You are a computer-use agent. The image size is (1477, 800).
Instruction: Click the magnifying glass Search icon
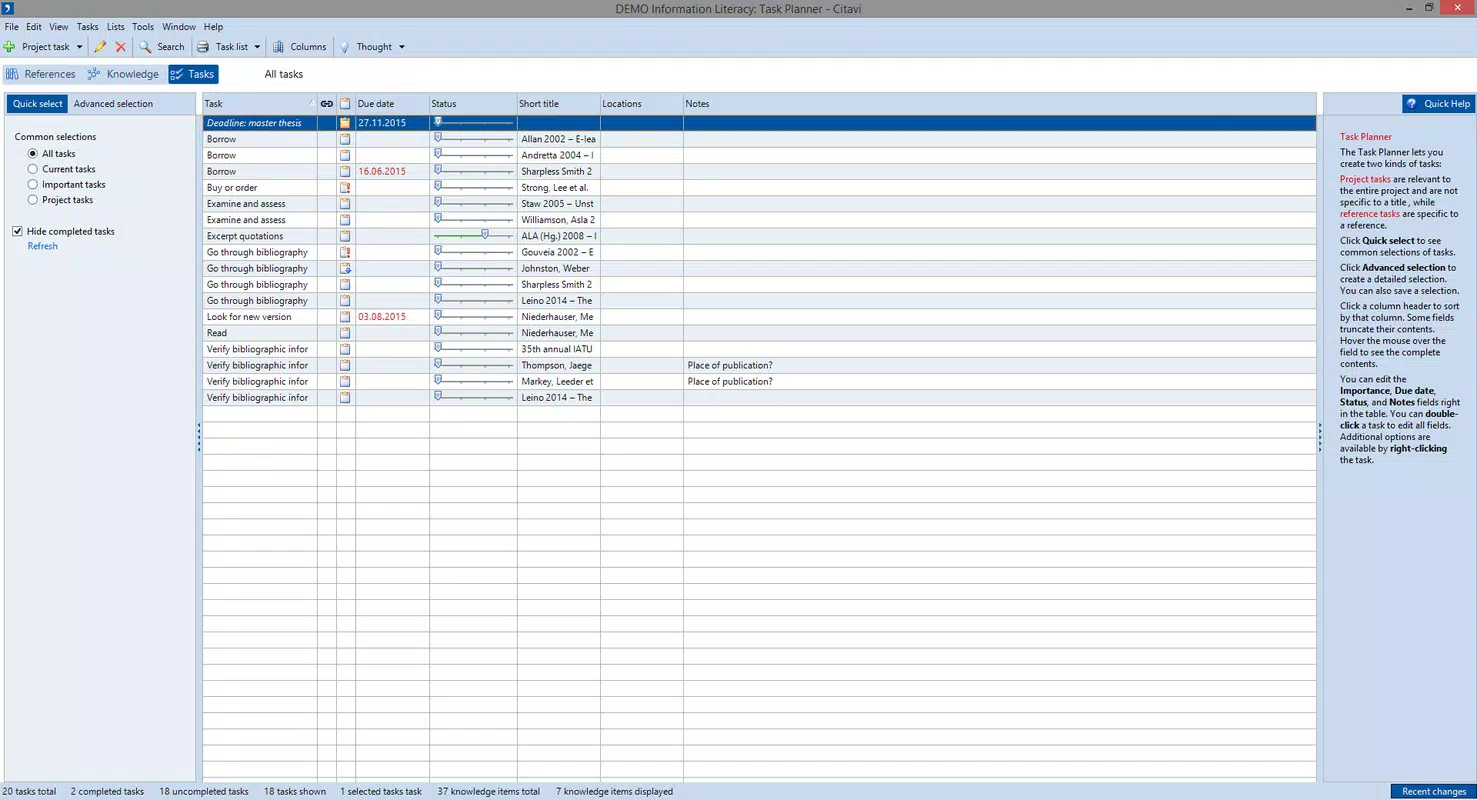click(x=145, y=47)
